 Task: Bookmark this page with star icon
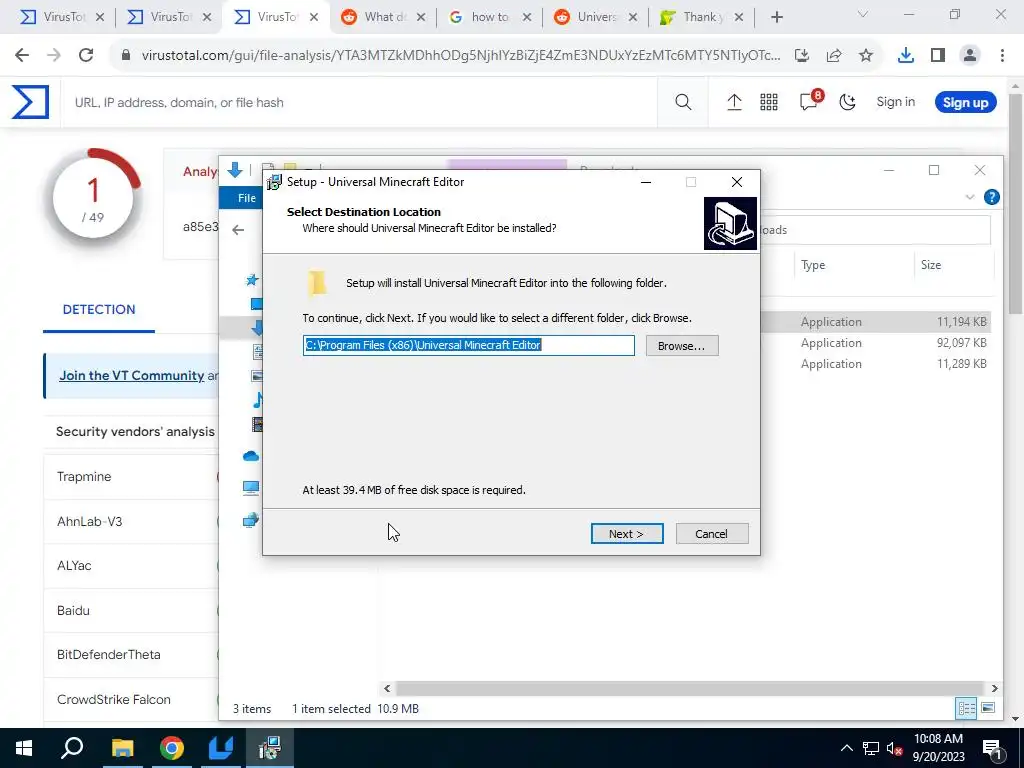pos(866,56)
